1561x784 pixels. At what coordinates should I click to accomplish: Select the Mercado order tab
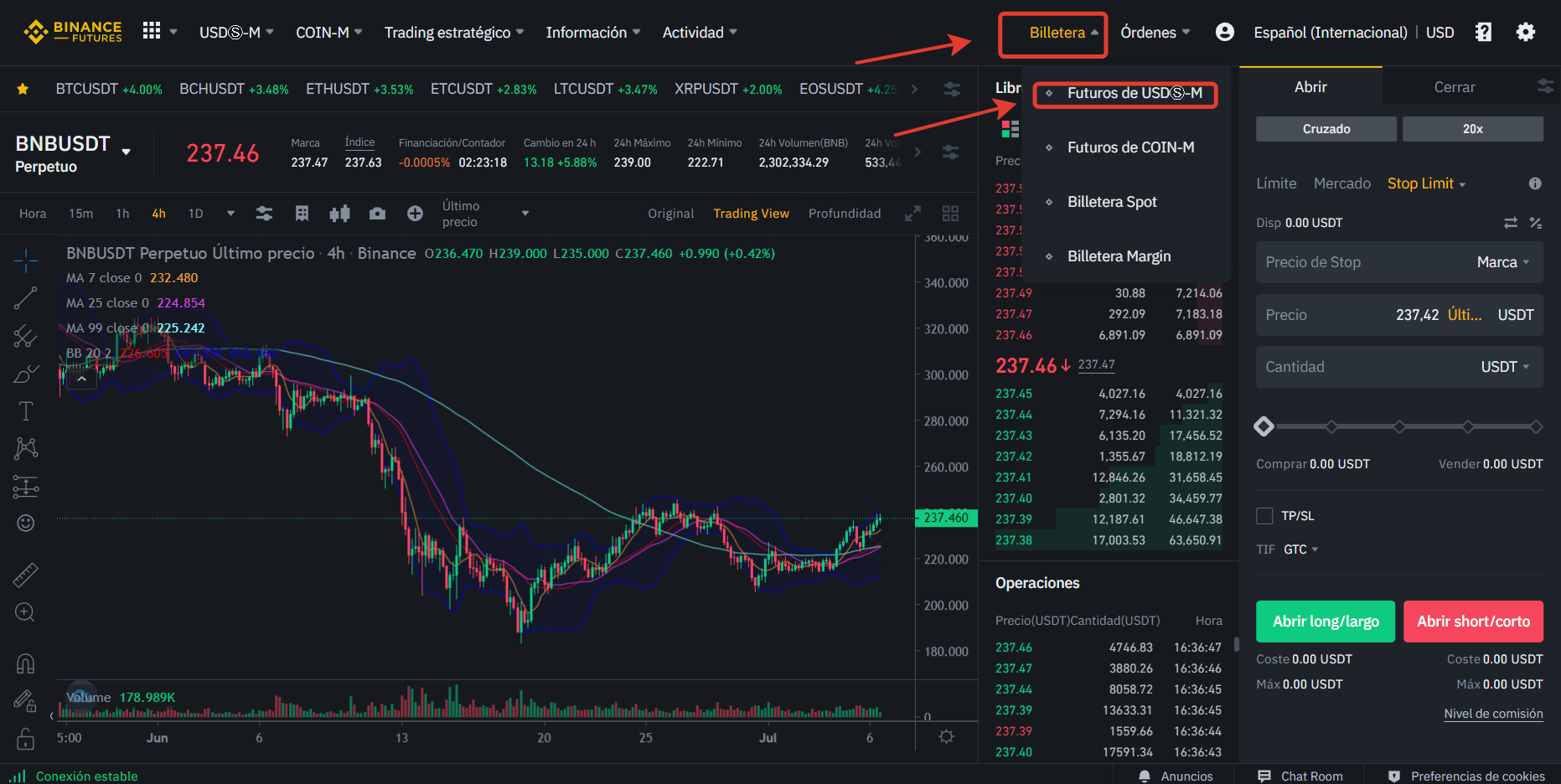point(1341,183)
